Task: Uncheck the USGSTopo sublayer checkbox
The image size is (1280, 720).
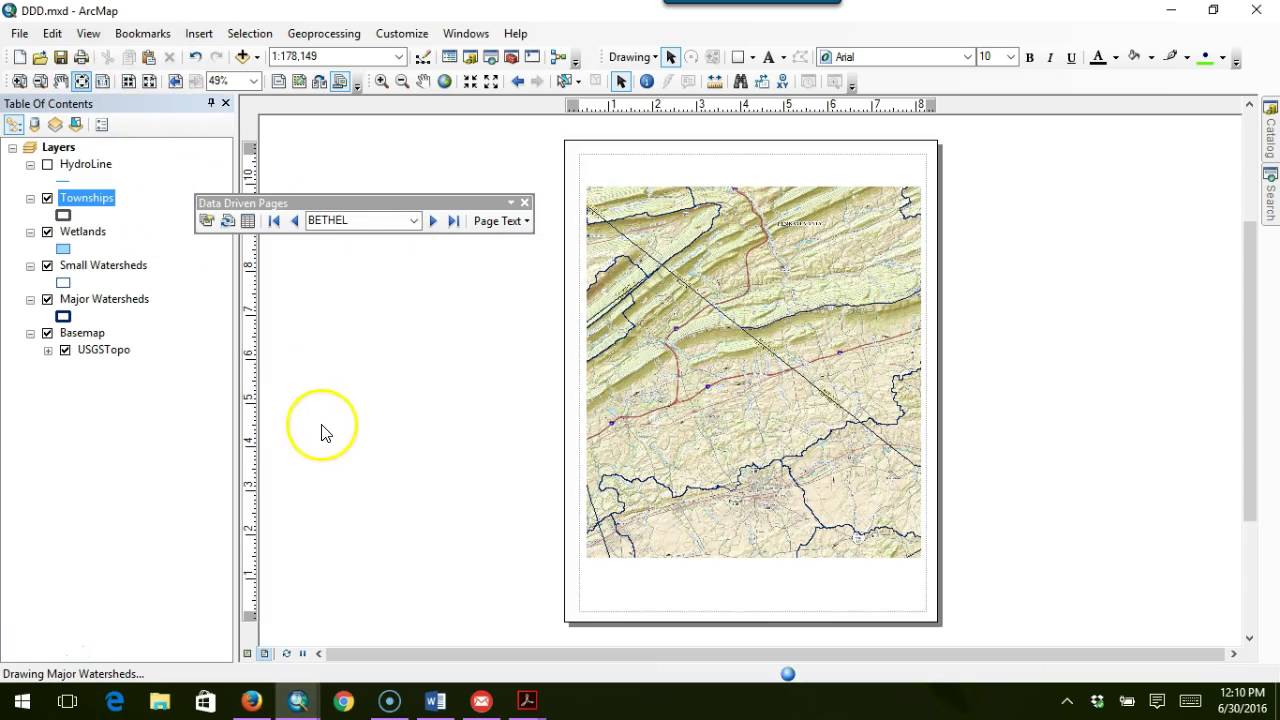Action: coord(65,351)
